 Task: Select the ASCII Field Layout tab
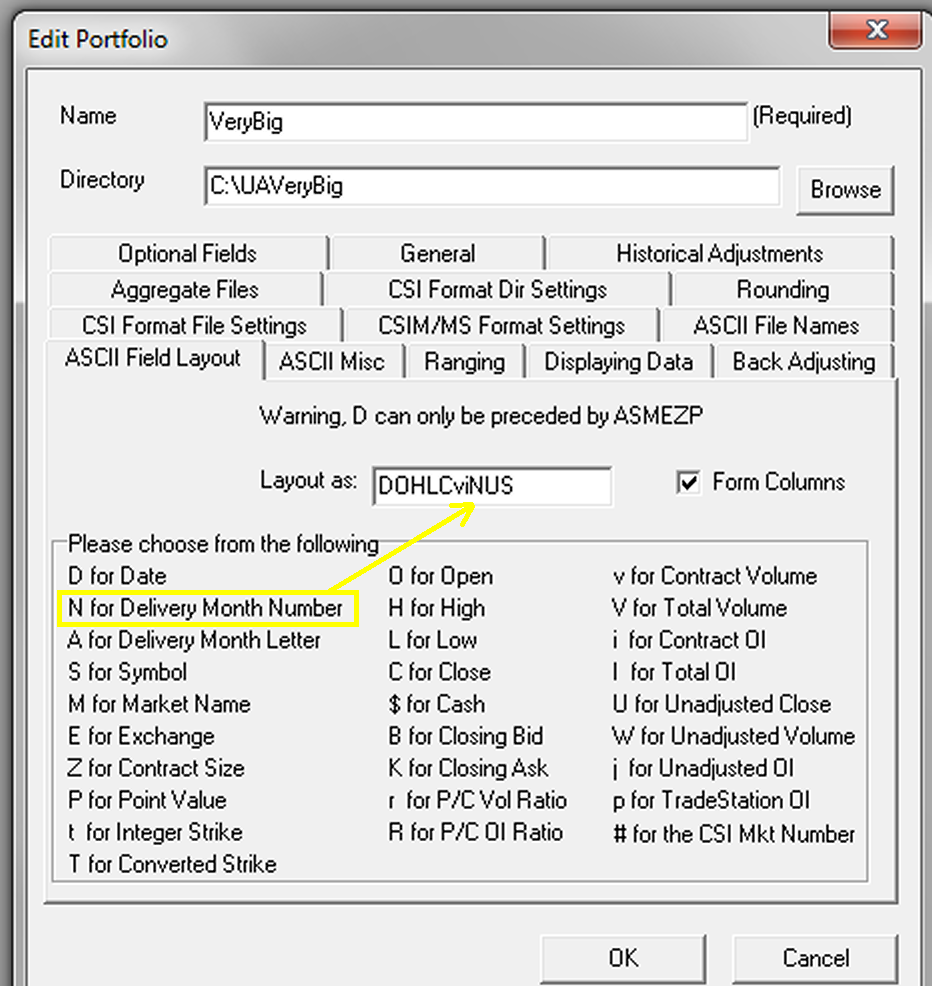pyautogui.click(x=151, y=361)
